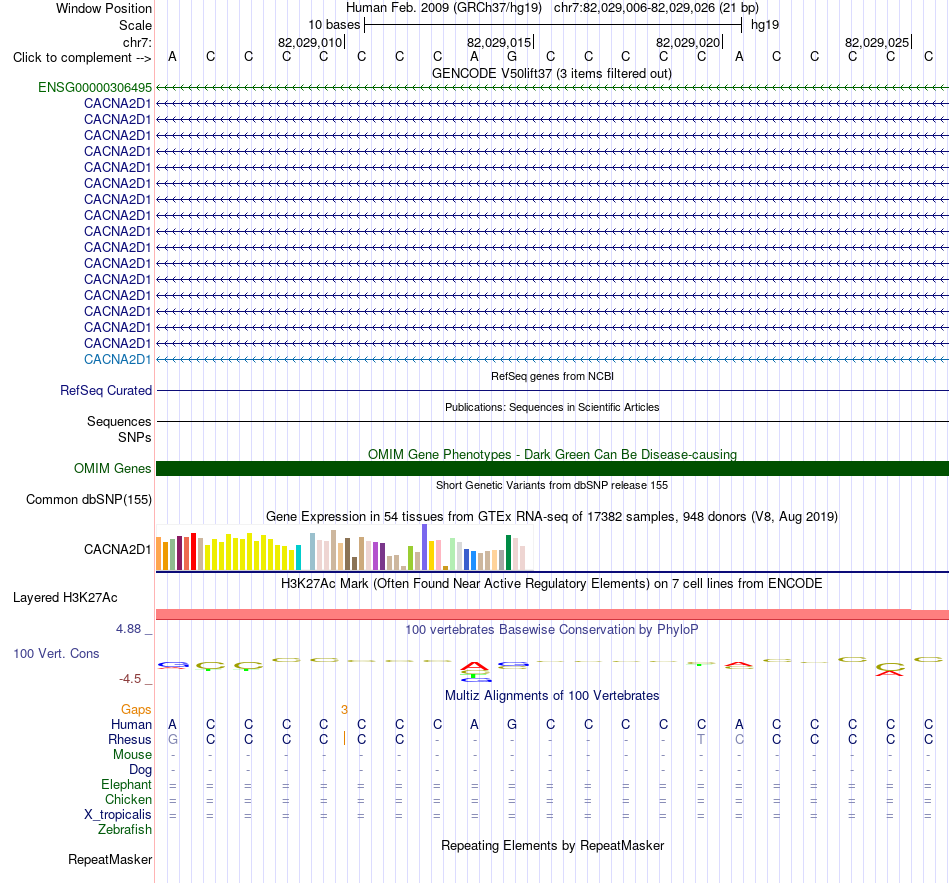Select the ENSG00000306495 gene label
The width and height of the screenshot is (950, 883).
95,87
